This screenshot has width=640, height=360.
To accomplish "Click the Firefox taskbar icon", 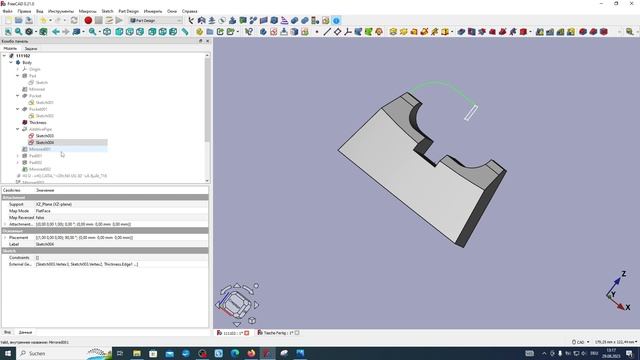I will 251,353.
